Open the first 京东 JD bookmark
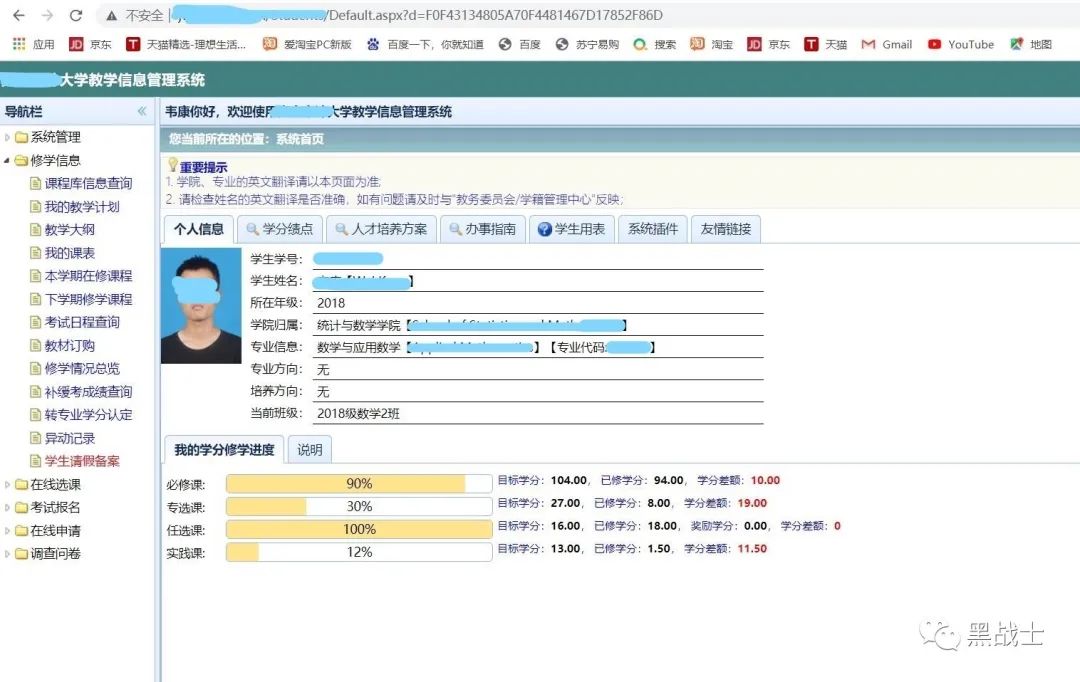 pos(90,44)
